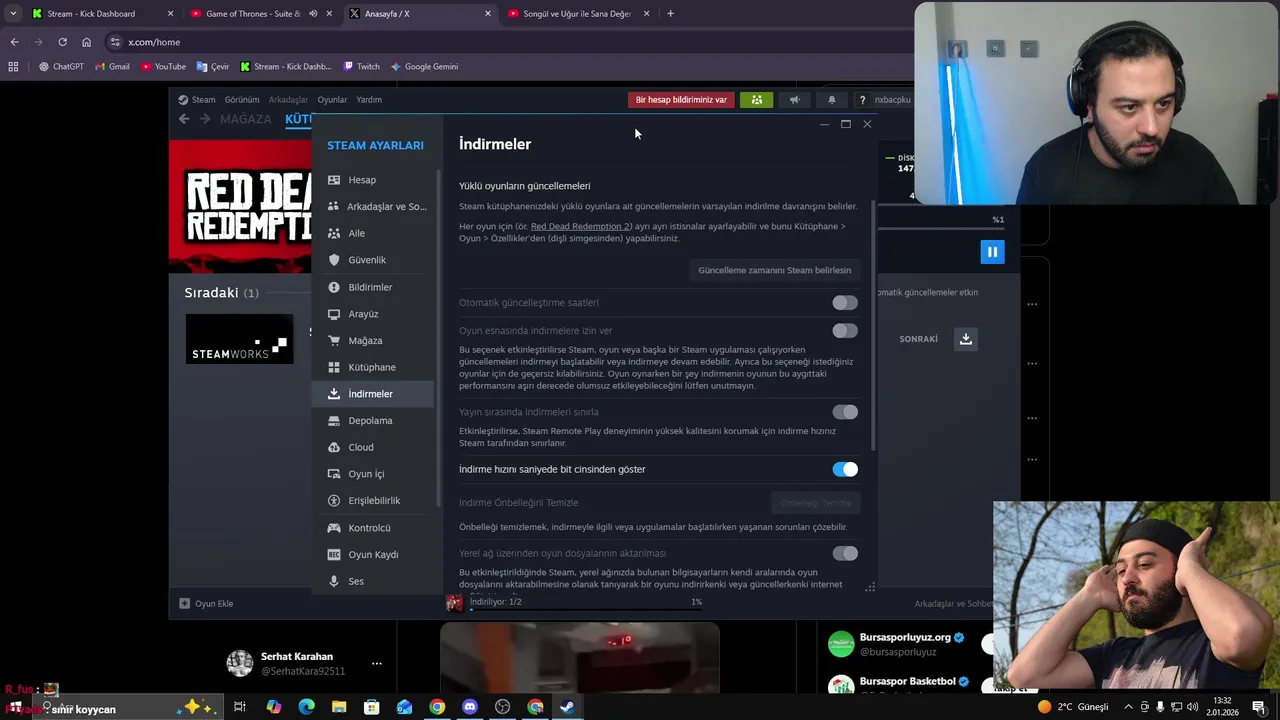Mute the Game of Thrones browser tab
This screenshot has height=720, width=1280.
313,14
